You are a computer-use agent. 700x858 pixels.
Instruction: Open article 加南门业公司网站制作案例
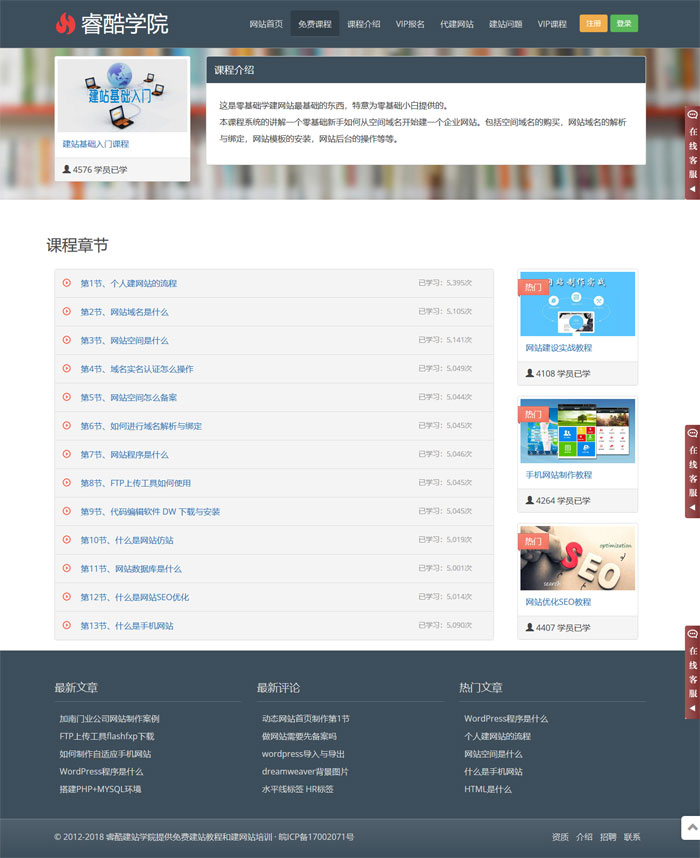click(x=109, y=718)
